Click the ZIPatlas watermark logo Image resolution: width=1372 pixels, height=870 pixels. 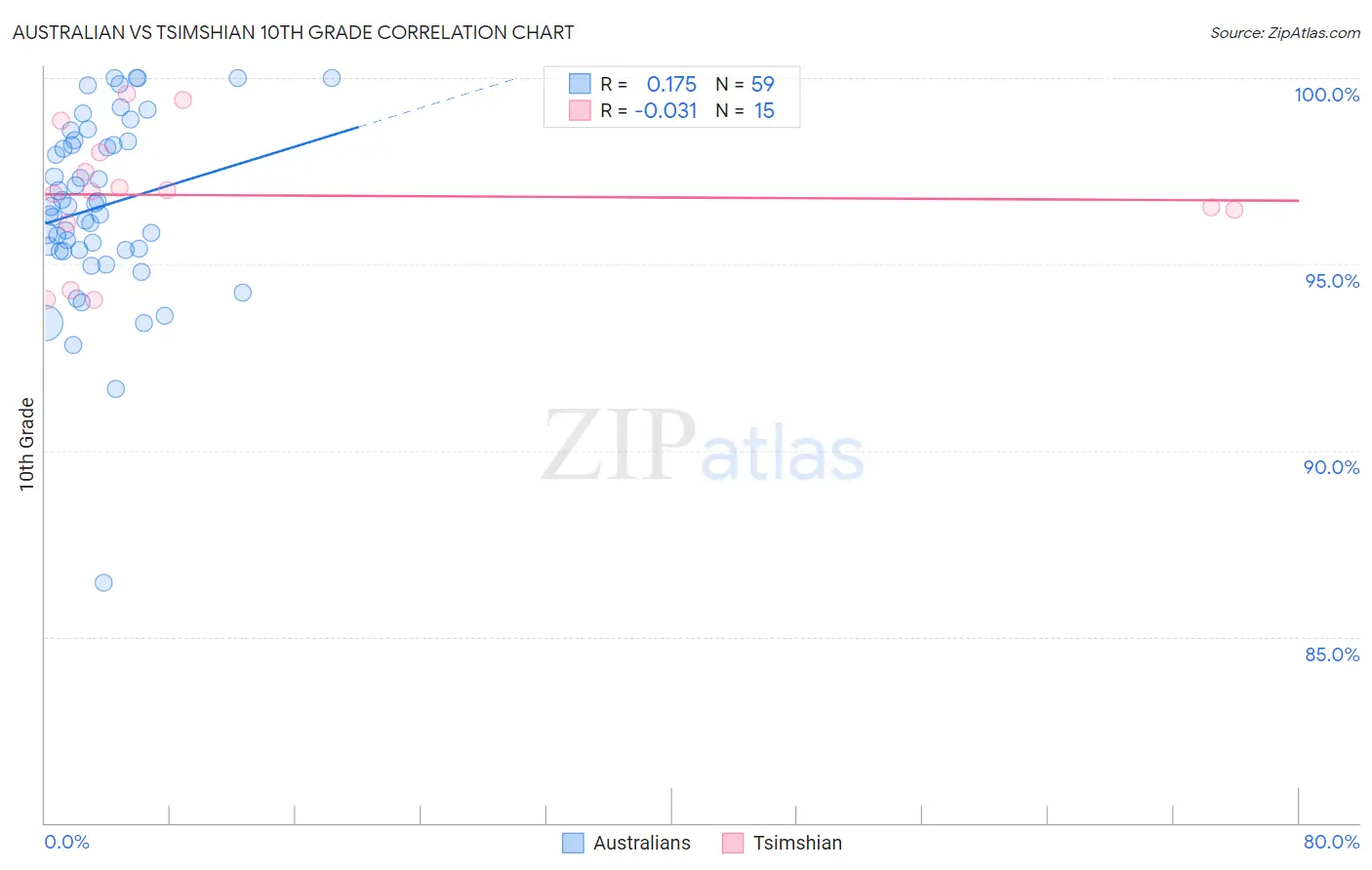point(703,447)
